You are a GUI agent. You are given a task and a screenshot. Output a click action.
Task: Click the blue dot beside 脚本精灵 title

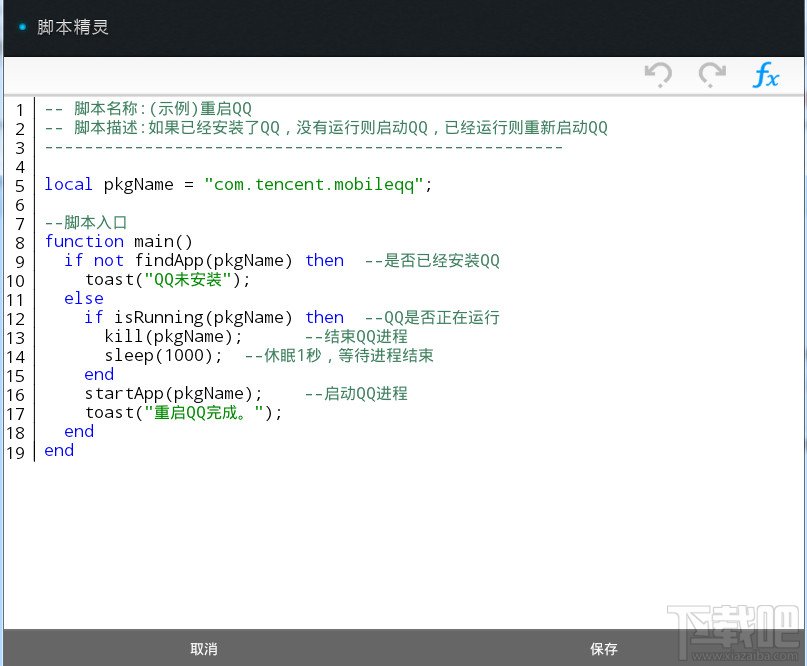point(22,27)
